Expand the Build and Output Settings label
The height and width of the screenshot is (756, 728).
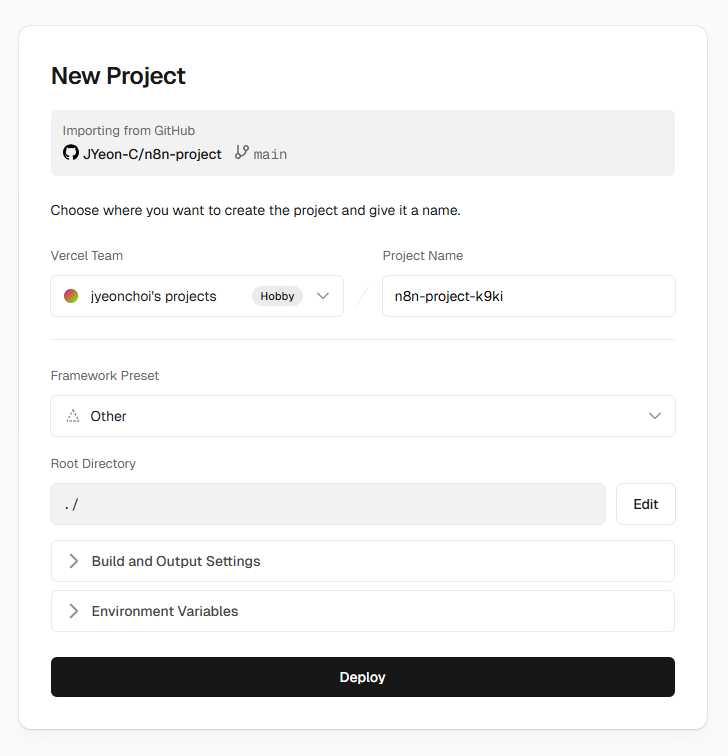coord(176,561)
